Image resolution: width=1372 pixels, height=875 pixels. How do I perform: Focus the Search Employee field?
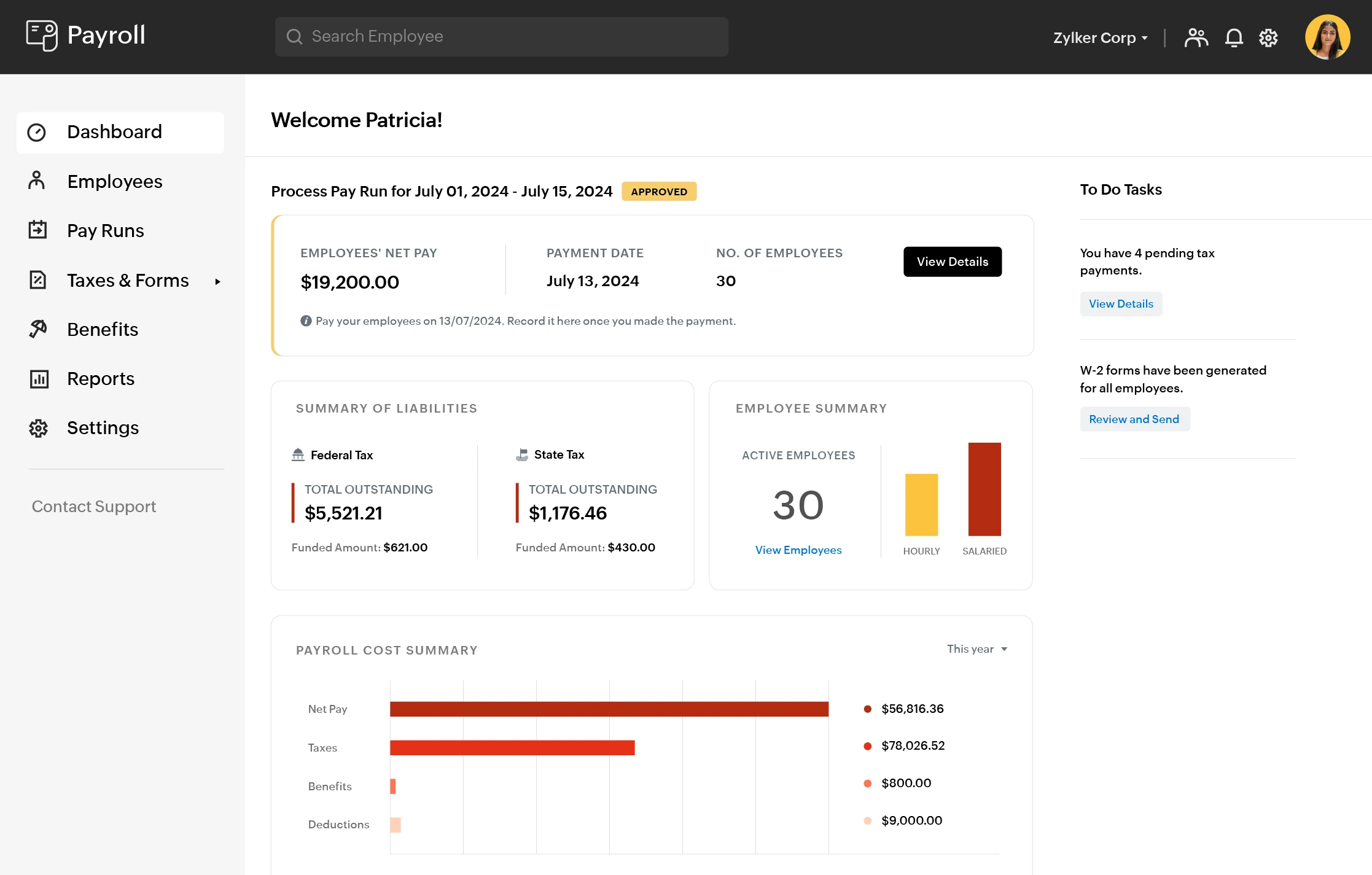(501, 37)
